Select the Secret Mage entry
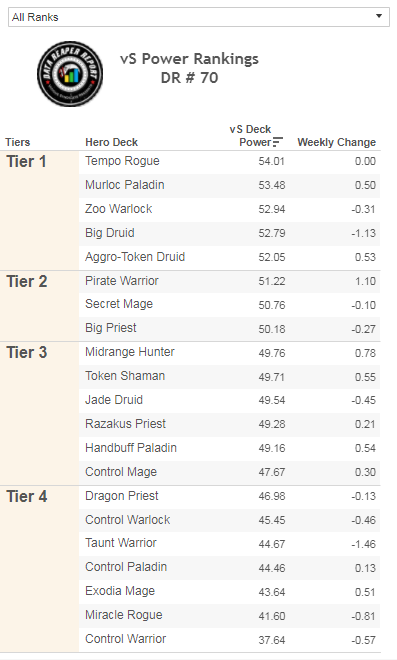Viewport: 397px width, 660px height. [119, 304]
